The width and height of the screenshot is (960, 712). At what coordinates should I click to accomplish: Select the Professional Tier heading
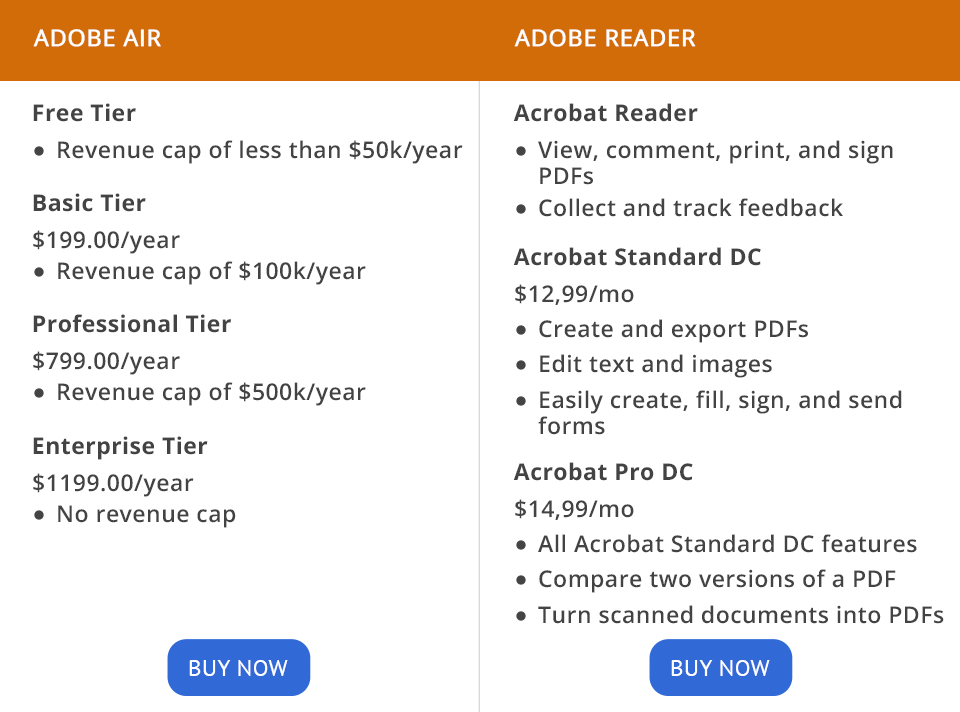tap(131, 324)
